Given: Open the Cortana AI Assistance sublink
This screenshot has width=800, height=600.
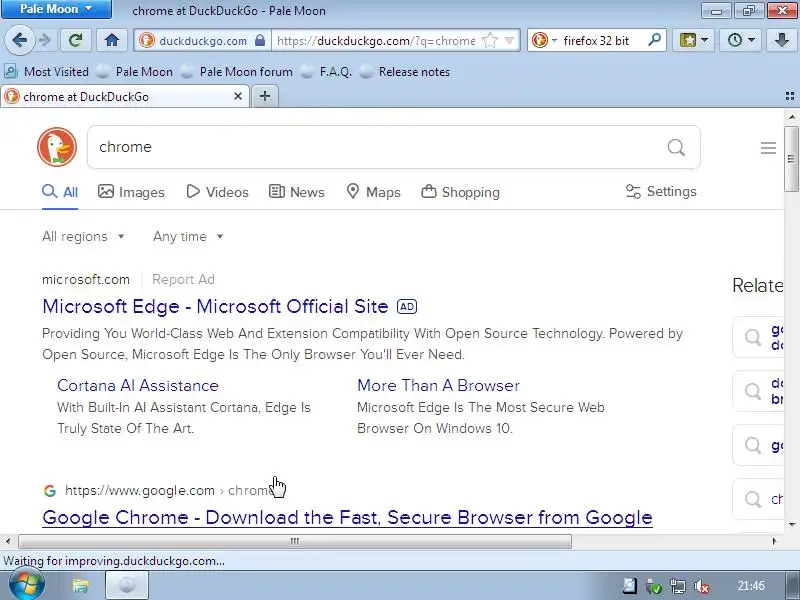Looking at the screenshot, I should (x=138, y=385).
